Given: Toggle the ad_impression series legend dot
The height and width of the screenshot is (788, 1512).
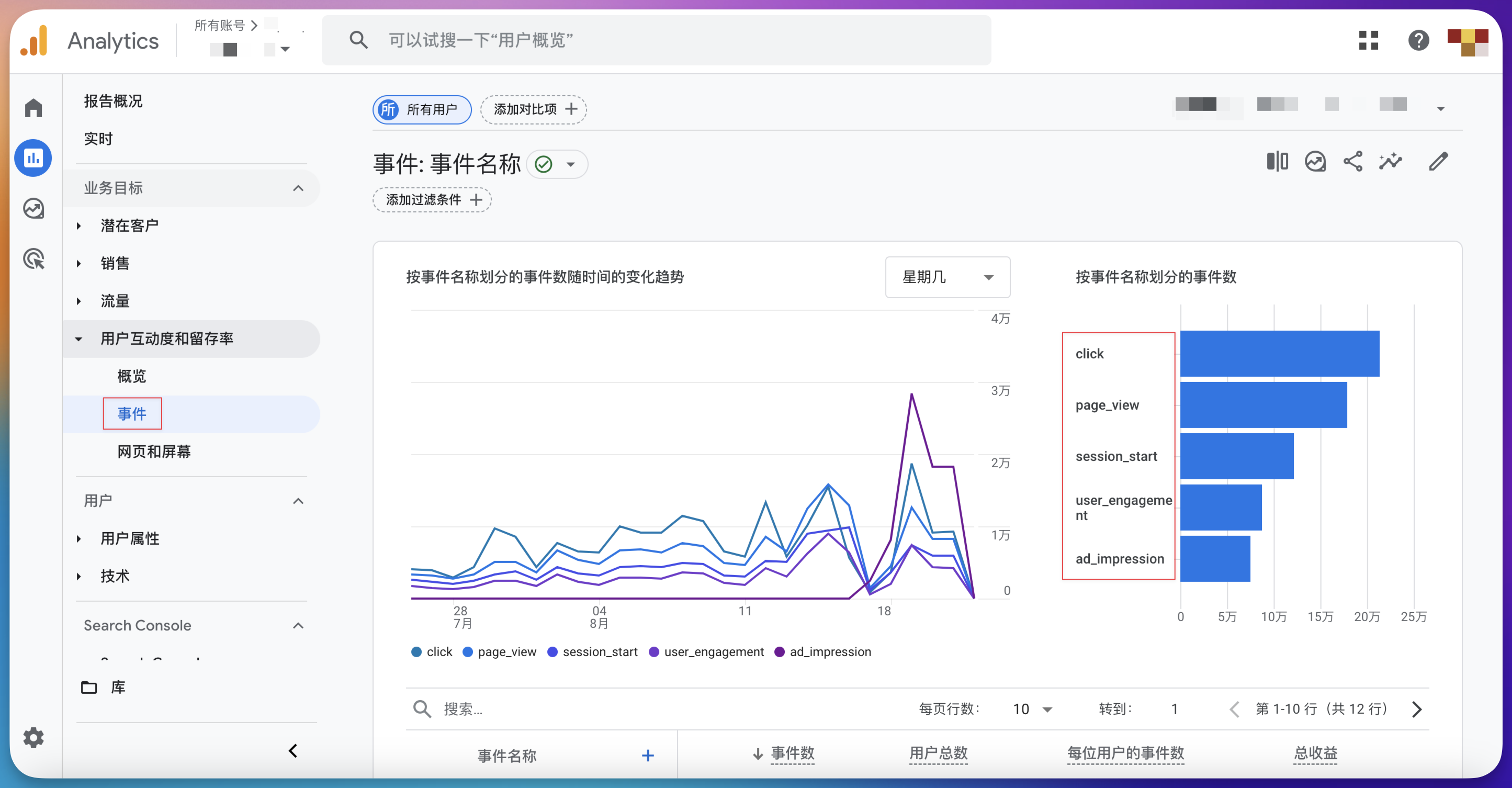Looking at the screenshot, I should (x=780, y=652).
